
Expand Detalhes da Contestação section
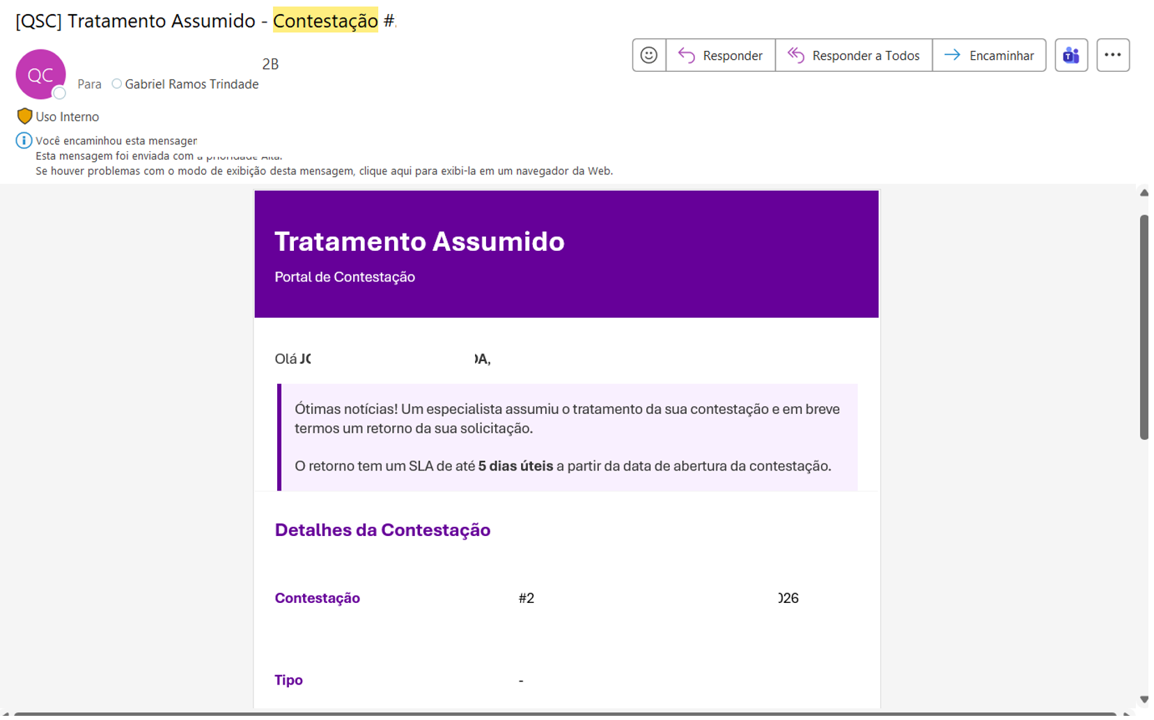point(382,529)
